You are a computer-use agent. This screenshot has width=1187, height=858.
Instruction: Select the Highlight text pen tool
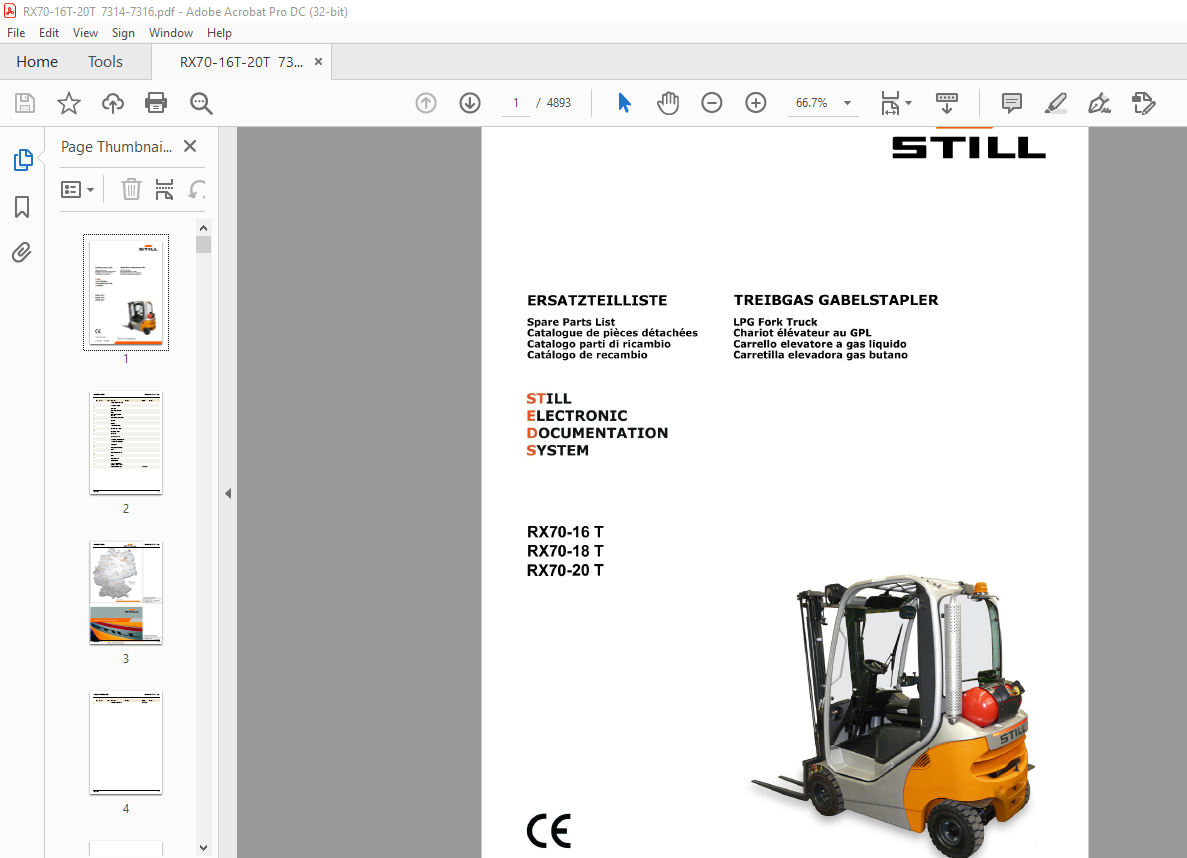(1055, 103)
